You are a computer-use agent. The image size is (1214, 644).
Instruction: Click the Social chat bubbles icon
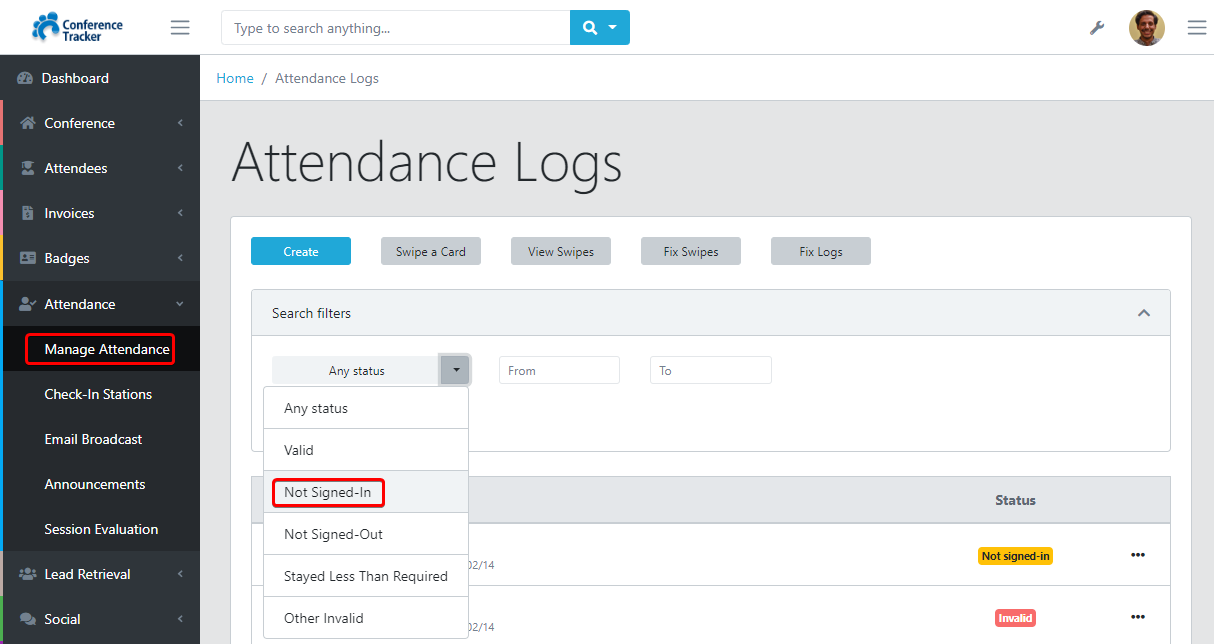pyautogui.click(x=28, y=619)
